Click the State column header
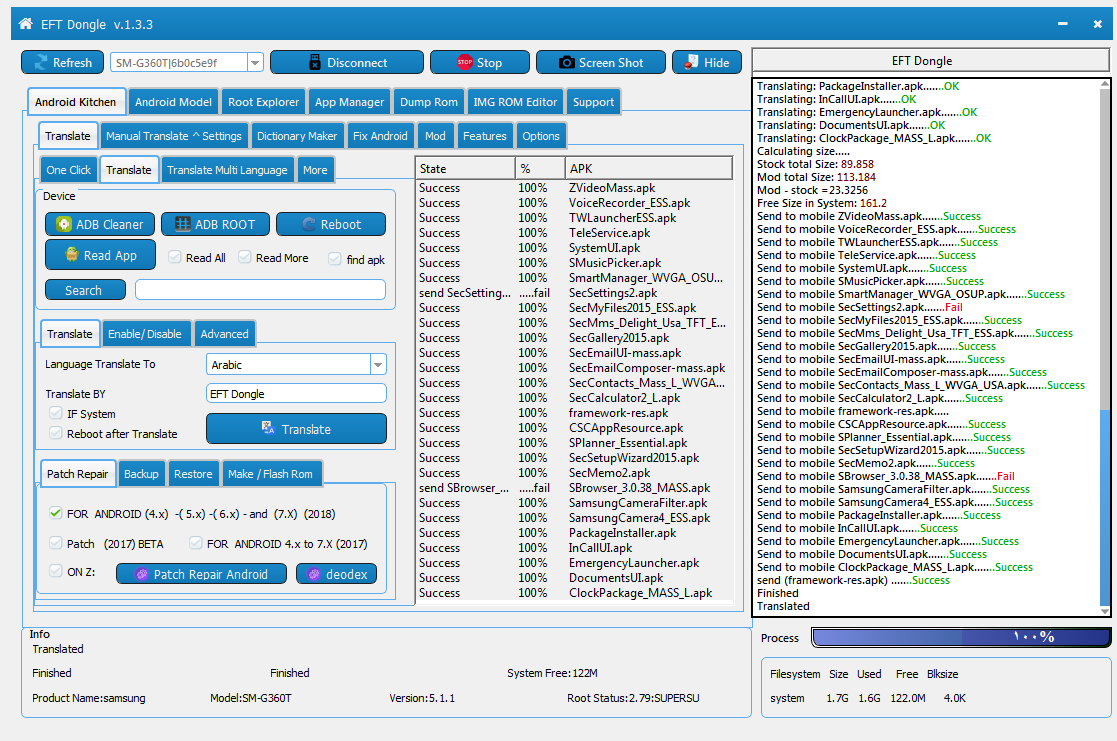This screenshot has height=741, width=1117. click(x=465, y=168)
